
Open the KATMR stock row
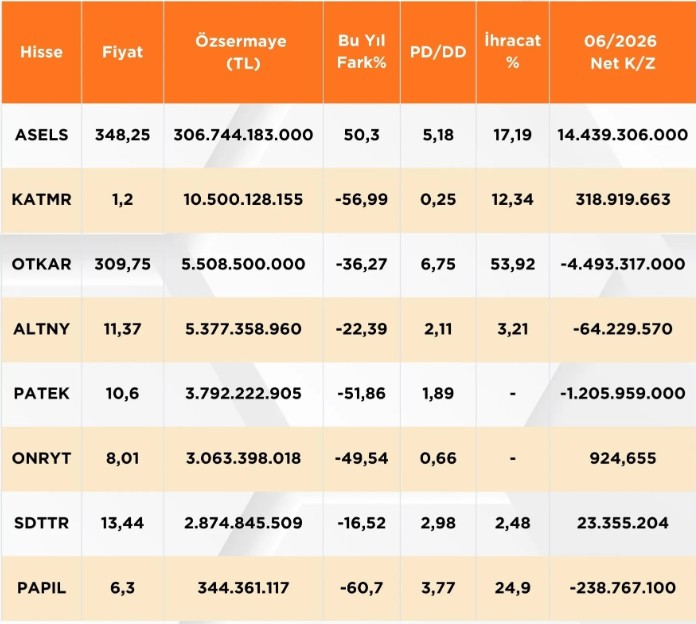(x=348, y=199)
